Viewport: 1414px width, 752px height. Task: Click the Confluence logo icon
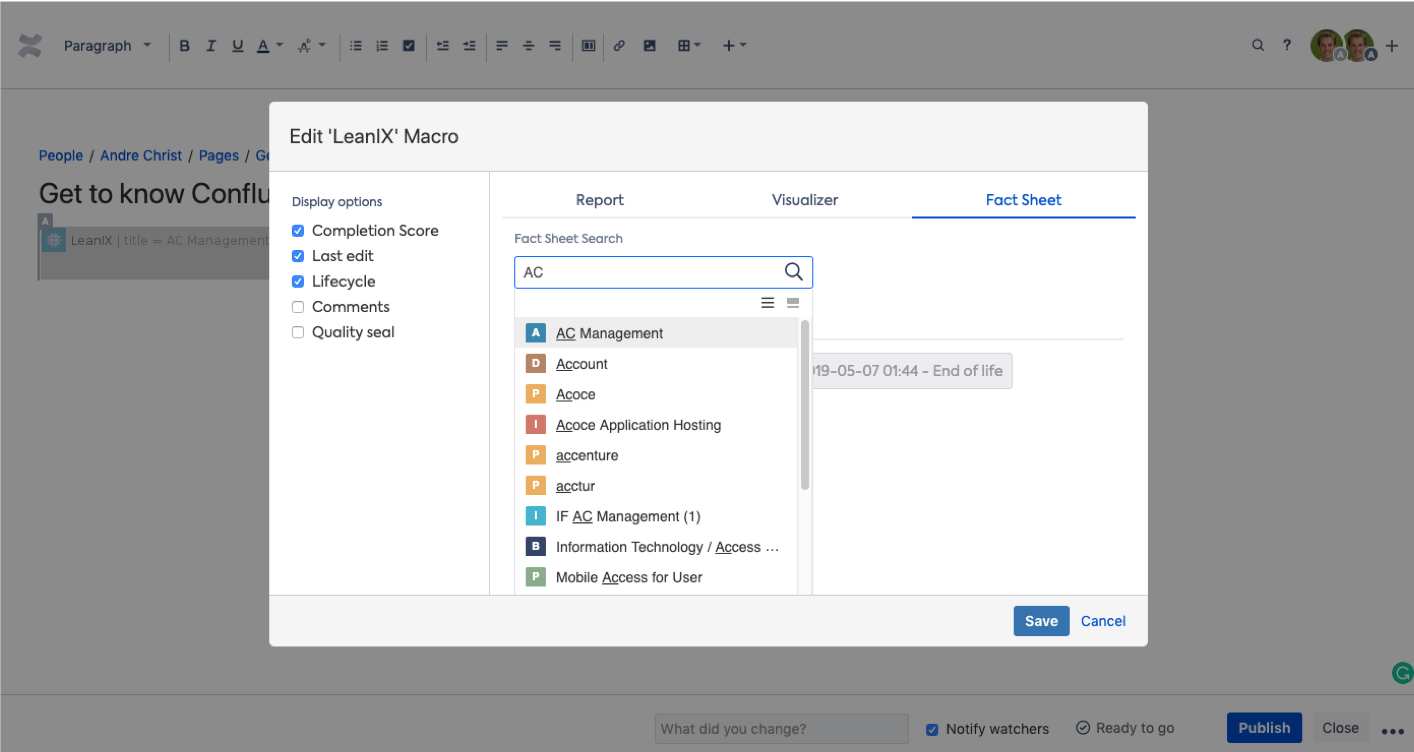coord(31,46)
